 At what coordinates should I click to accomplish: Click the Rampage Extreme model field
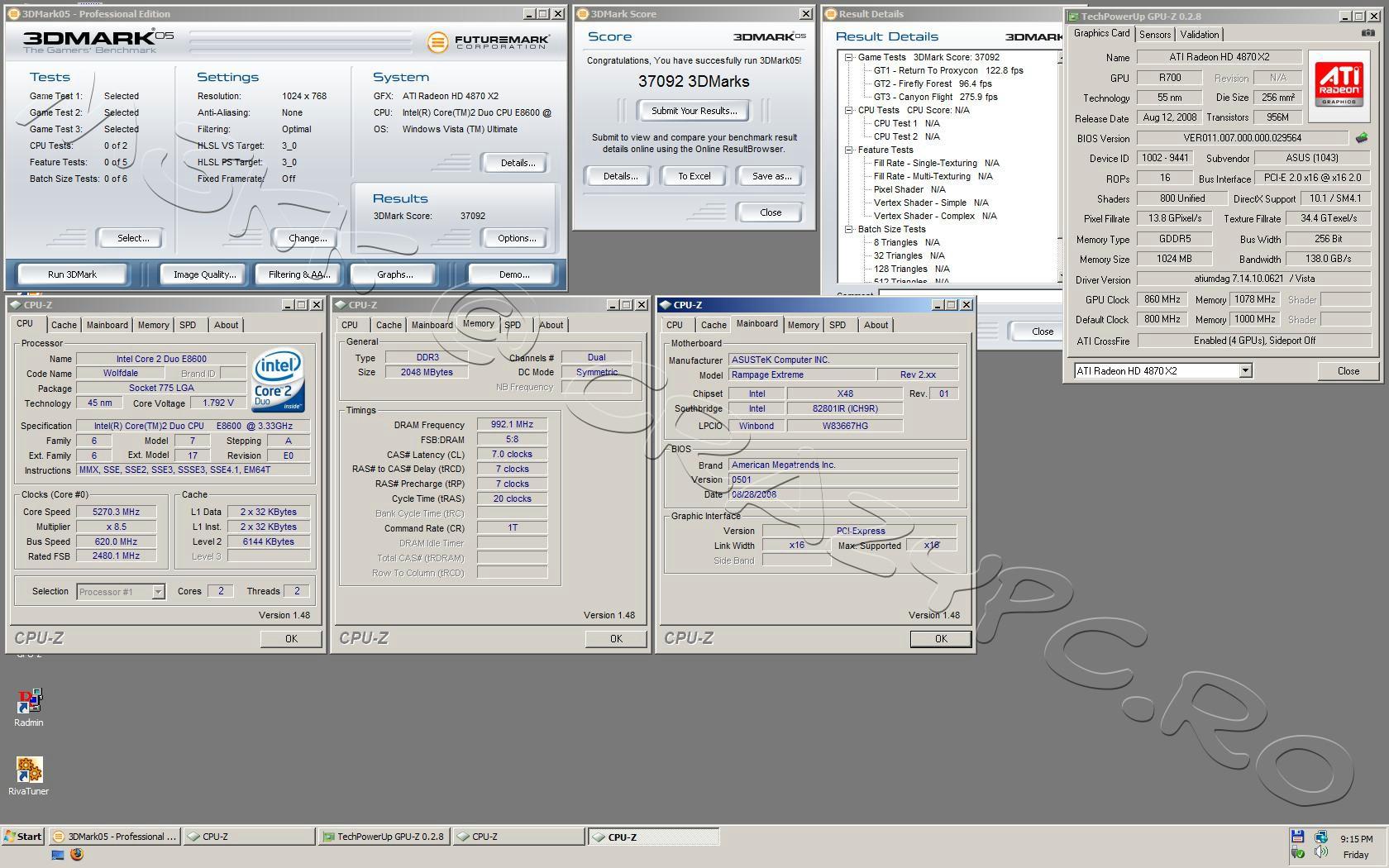pyautogui.click(x=801, y=374)
